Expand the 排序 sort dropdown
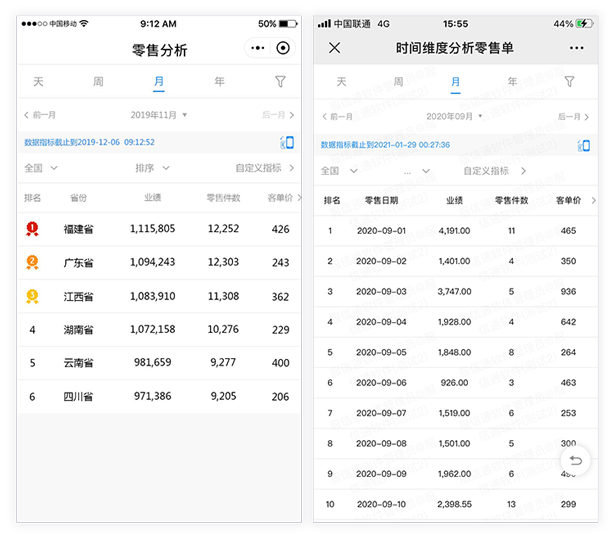614x540 pixels. coord(152,168)
